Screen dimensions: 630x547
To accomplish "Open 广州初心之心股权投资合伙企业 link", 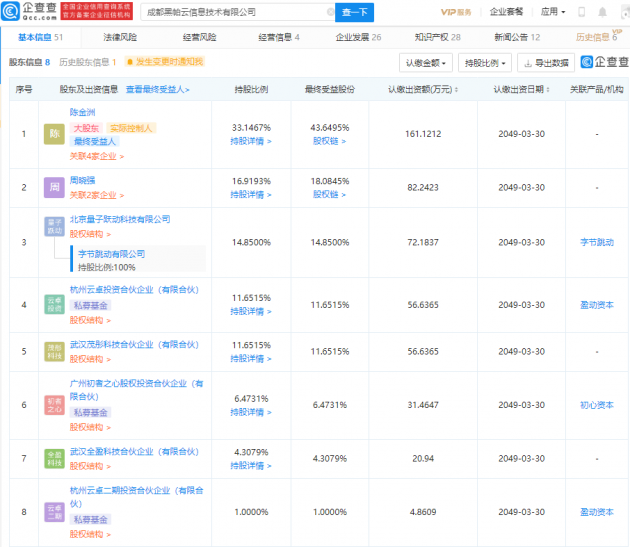I will 137,390.
